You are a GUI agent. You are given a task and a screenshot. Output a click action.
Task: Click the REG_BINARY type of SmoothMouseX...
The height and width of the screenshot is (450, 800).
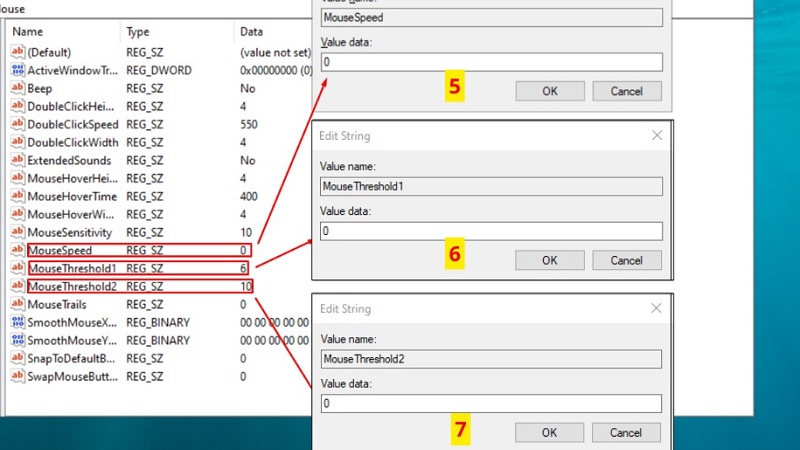(x=158, y=322)
